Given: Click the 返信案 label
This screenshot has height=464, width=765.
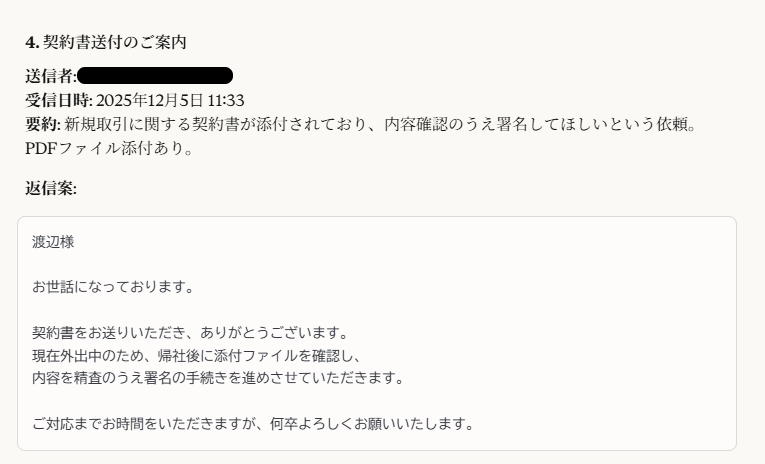Looking at the screenshot, I should point(51,188).
